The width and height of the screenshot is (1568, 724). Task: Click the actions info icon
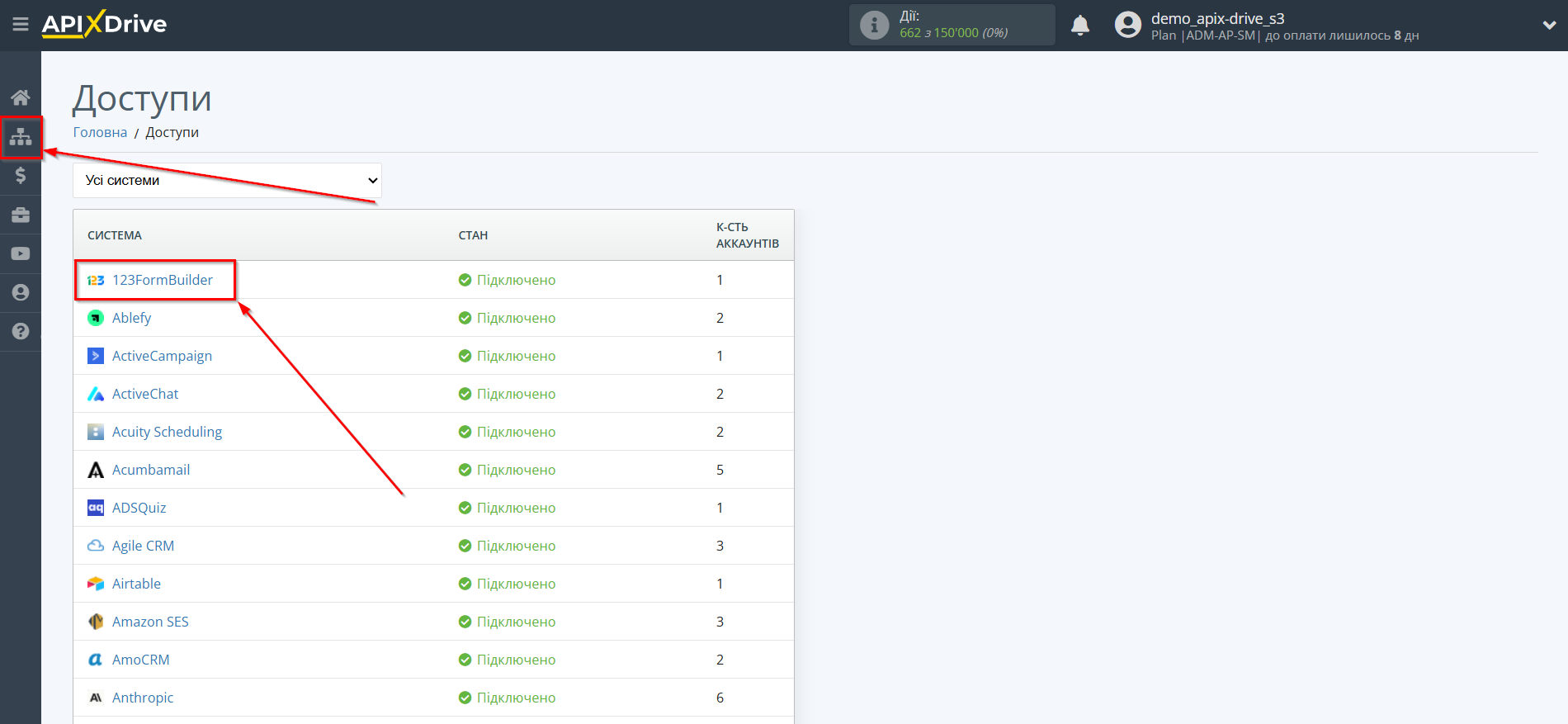click(874, 25)
